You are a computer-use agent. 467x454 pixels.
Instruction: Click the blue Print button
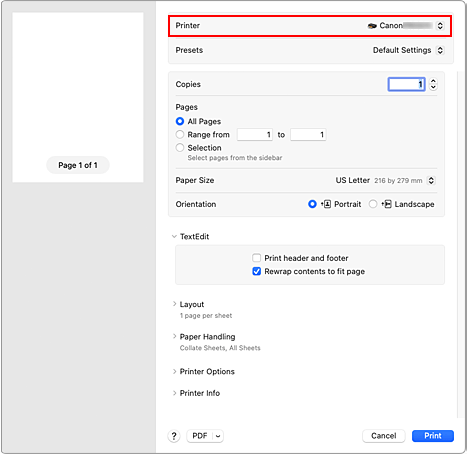pos(433,436)
